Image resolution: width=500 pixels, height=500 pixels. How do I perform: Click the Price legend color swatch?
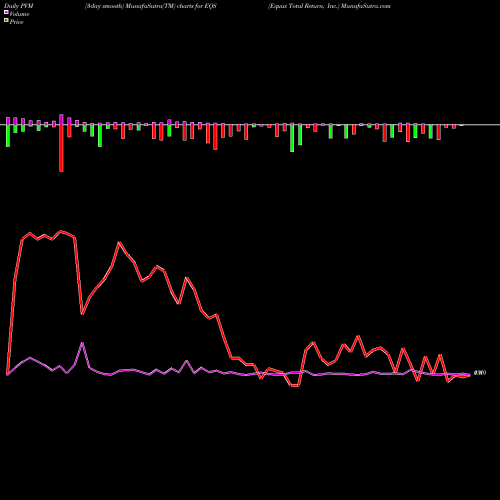pyautogui.click(x=6, y=21)
